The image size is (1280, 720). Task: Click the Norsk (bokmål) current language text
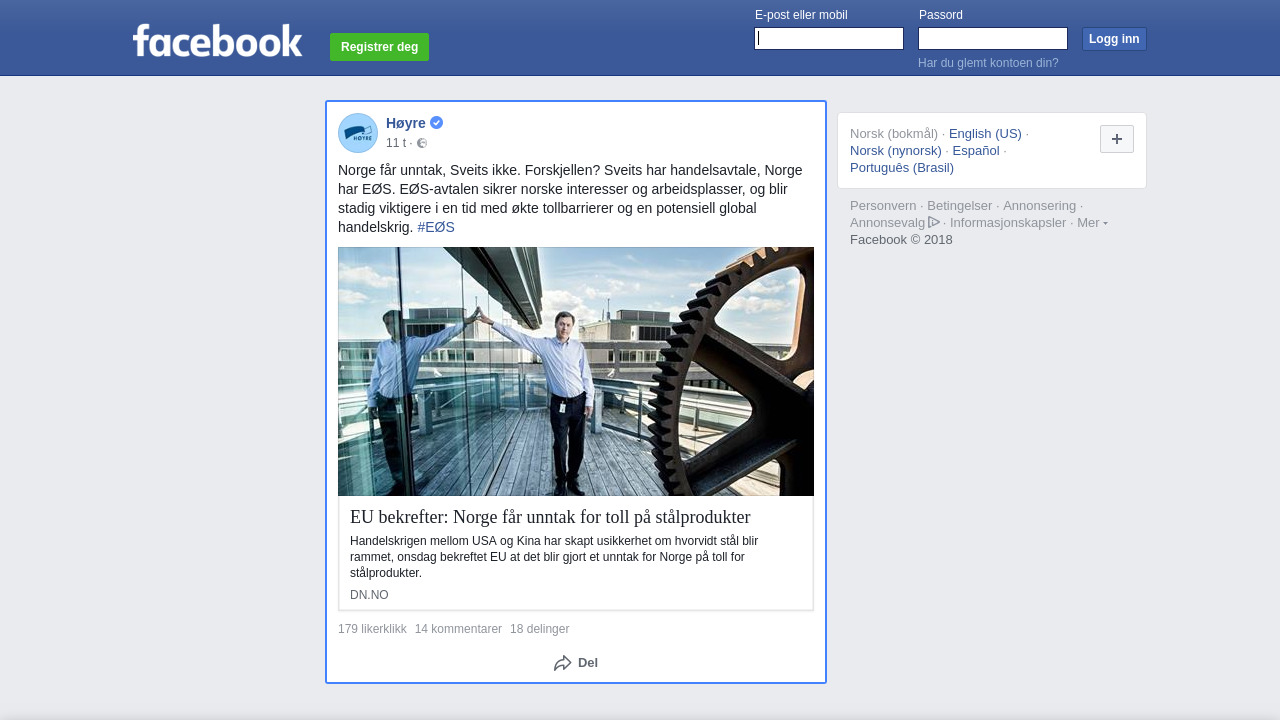pos(894,134)
